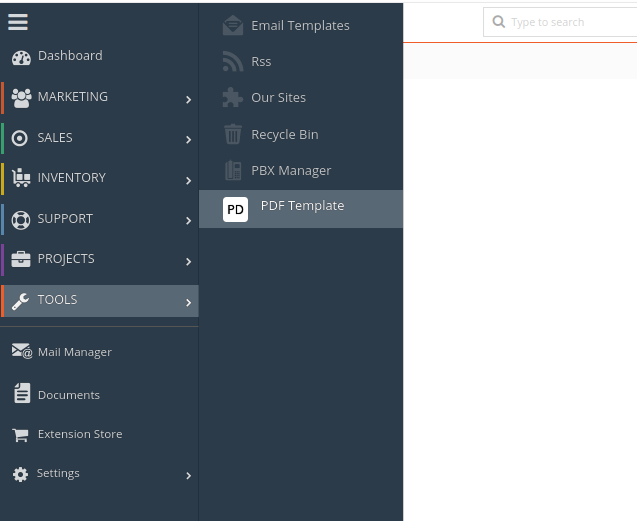Viewport: 637px width, 521px height.
Task: Click the PD icon for PDF Template
Action: pyautogui.click(x=235, y=209)
